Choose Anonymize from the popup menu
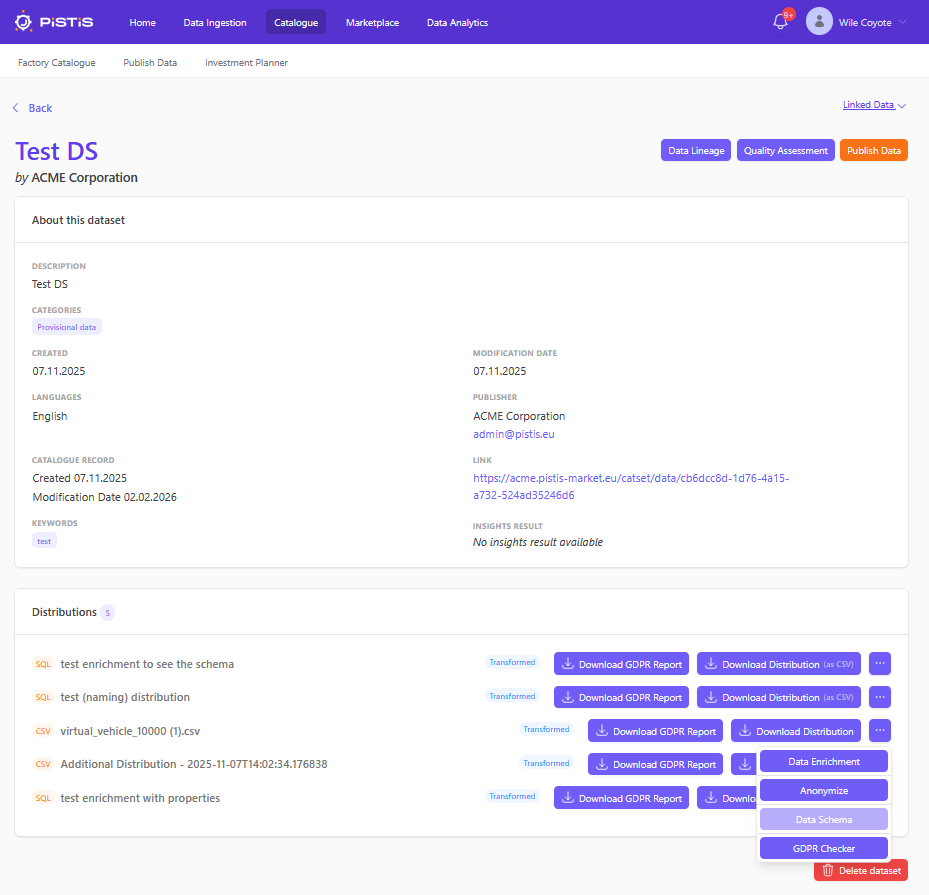929x895 pixels. coord(824,790)
